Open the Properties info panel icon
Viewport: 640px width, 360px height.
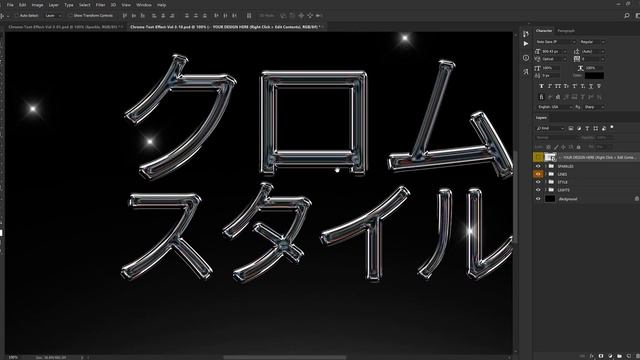click(526, 58)
